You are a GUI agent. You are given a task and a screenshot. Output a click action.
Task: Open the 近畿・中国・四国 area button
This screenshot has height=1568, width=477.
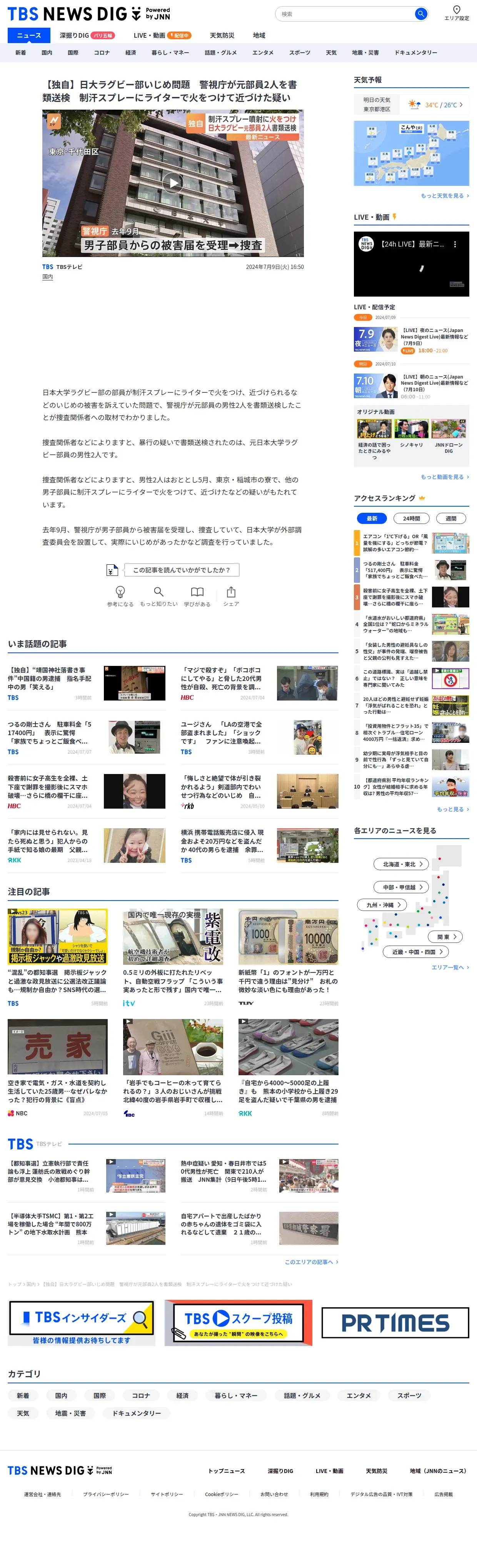[x=416, y=951]
